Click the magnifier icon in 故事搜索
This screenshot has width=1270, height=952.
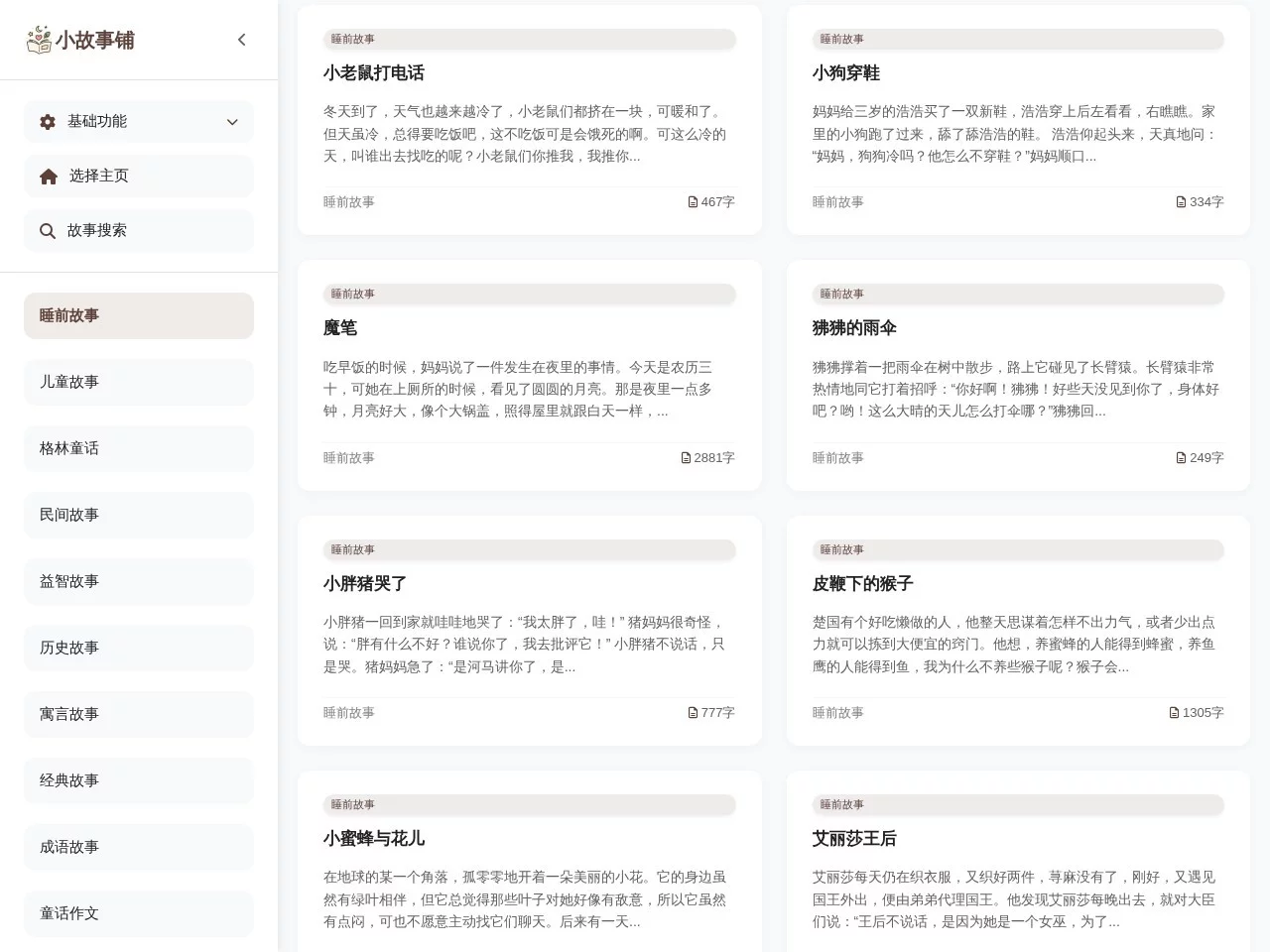pos(47,231)
